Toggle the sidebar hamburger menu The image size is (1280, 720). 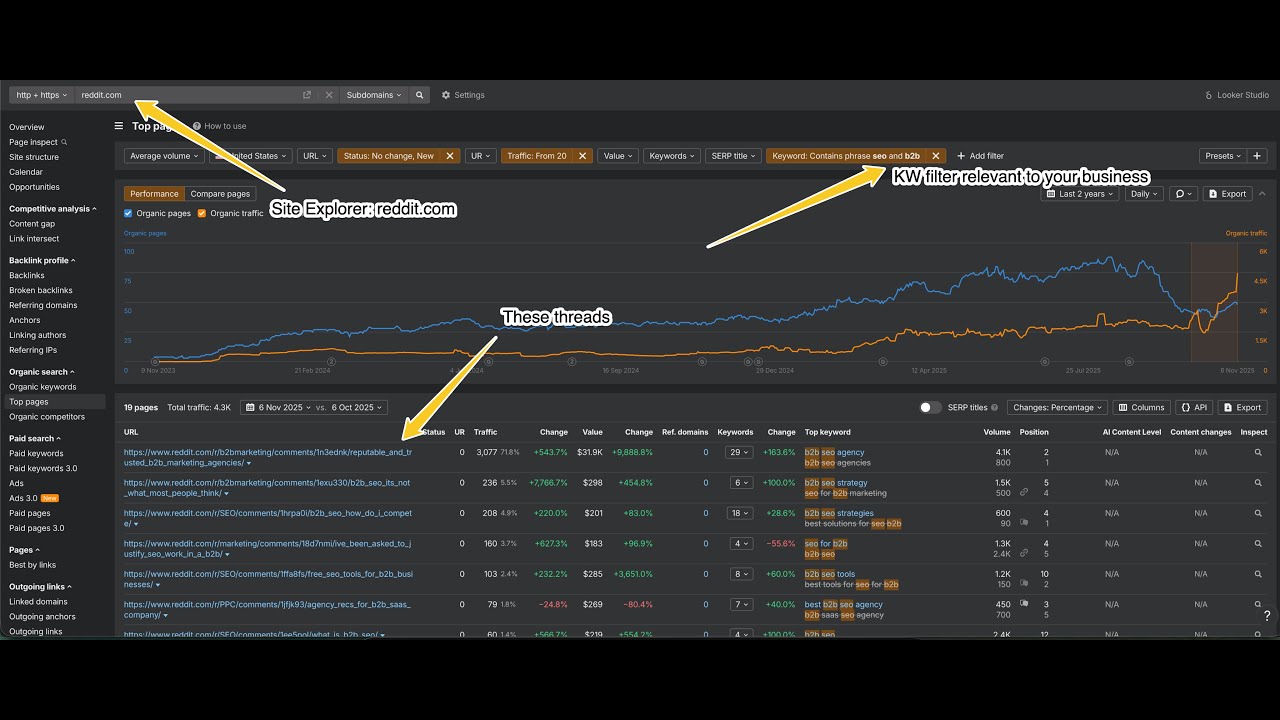pyautogui.click(x=119, y=126)
